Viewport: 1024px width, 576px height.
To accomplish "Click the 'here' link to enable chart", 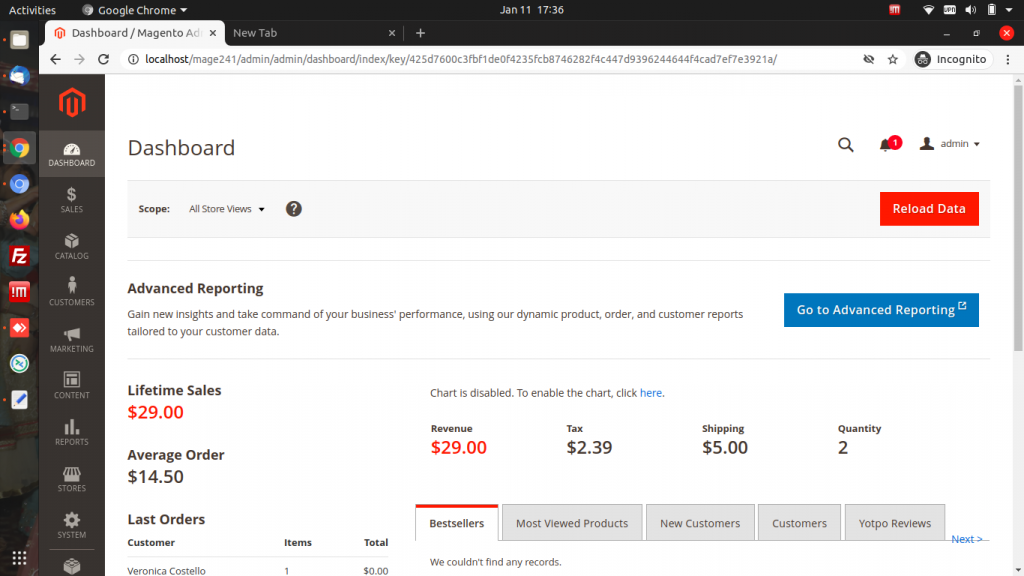I will click(650, 392).
